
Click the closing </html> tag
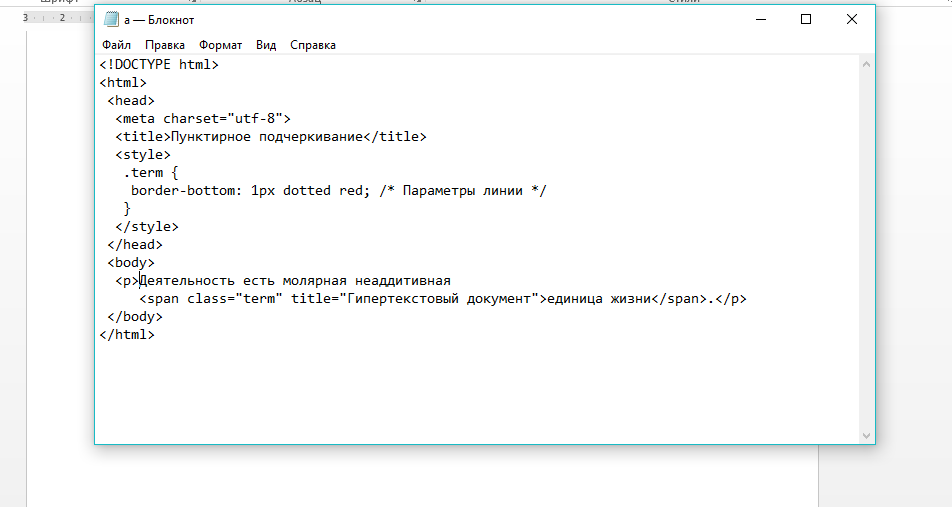click(127, 335)
